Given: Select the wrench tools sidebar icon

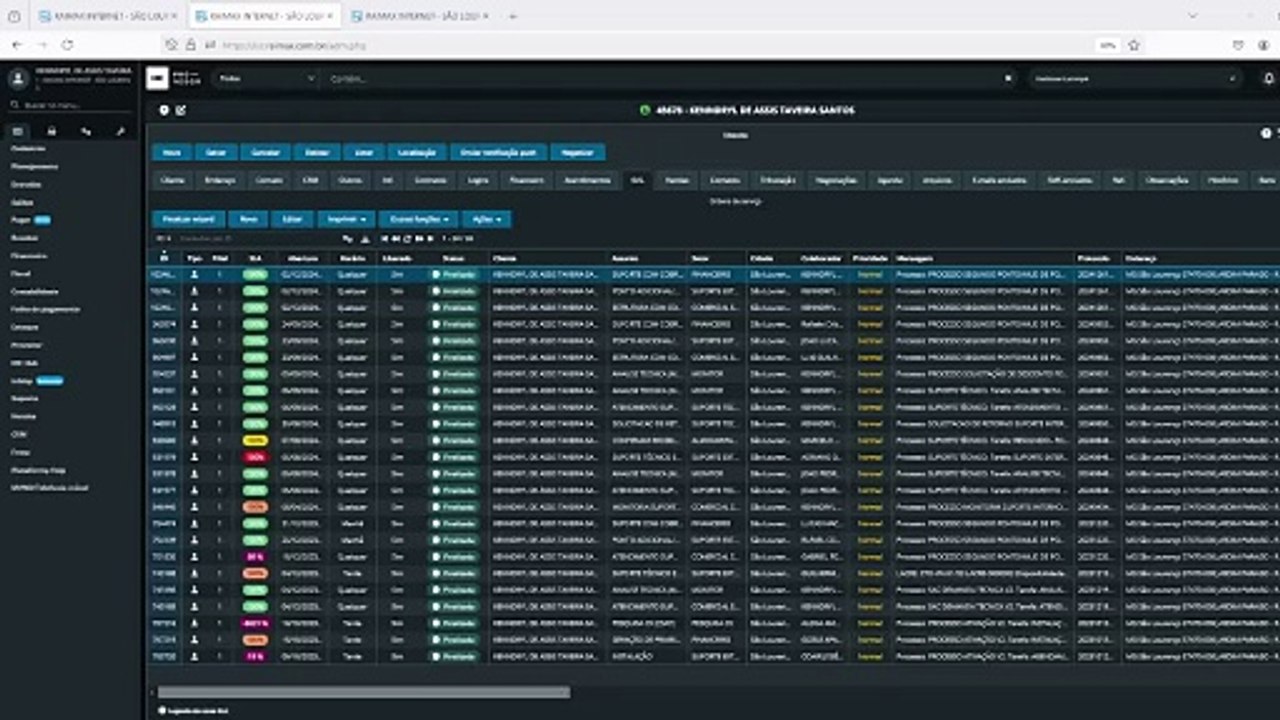Looking at the screenshot, I should pyautogui.click(x=121, y=131).
